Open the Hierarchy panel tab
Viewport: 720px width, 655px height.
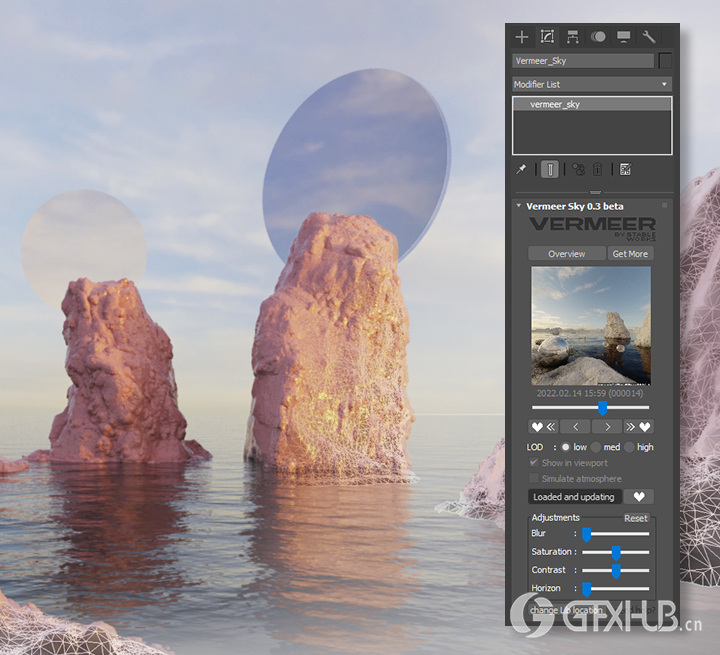coord(573,37)
